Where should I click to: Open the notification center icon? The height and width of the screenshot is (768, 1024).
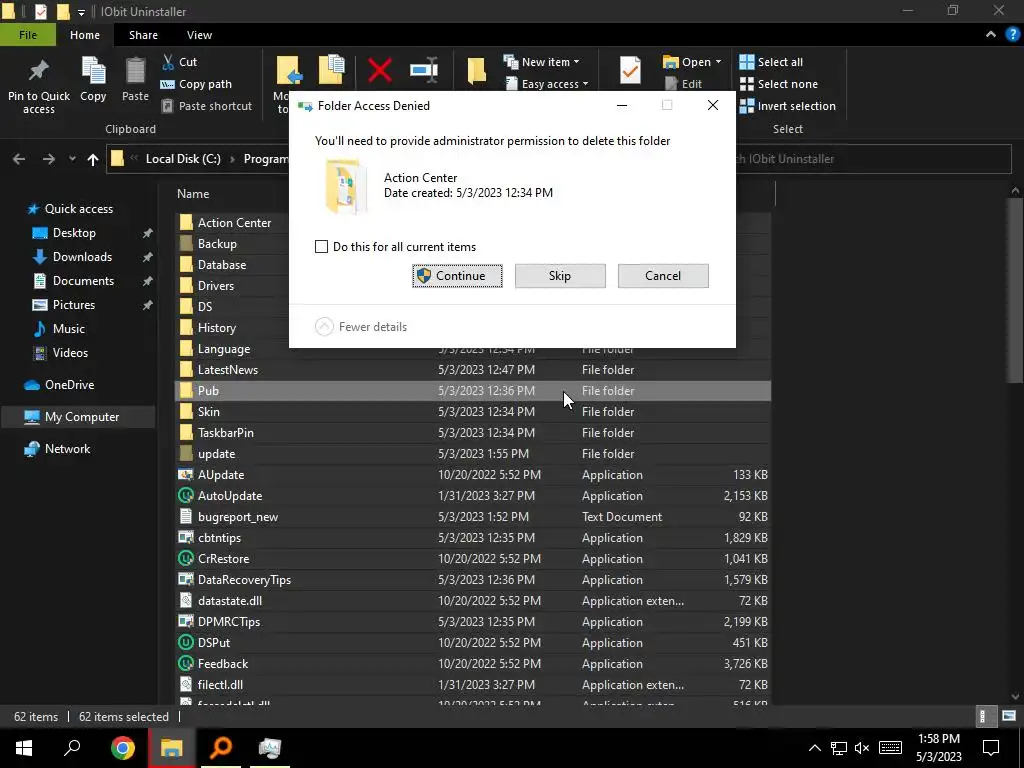click(991, 748)
